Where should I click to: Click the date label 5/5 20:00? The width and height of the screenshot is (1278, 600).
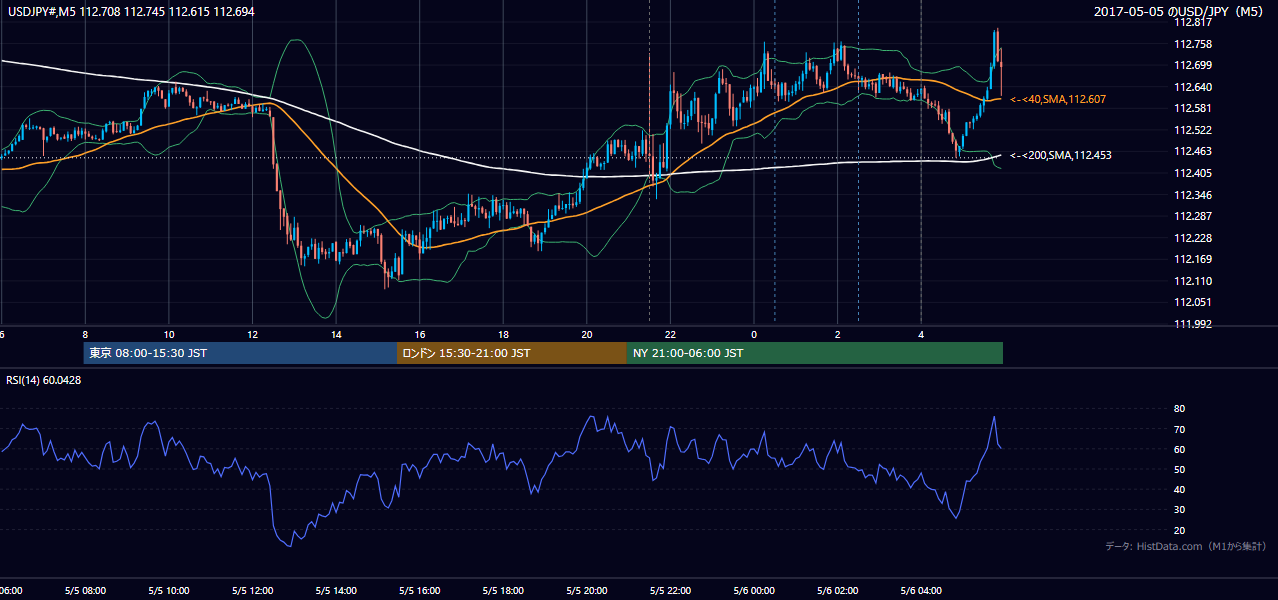[x=587, y=591]
